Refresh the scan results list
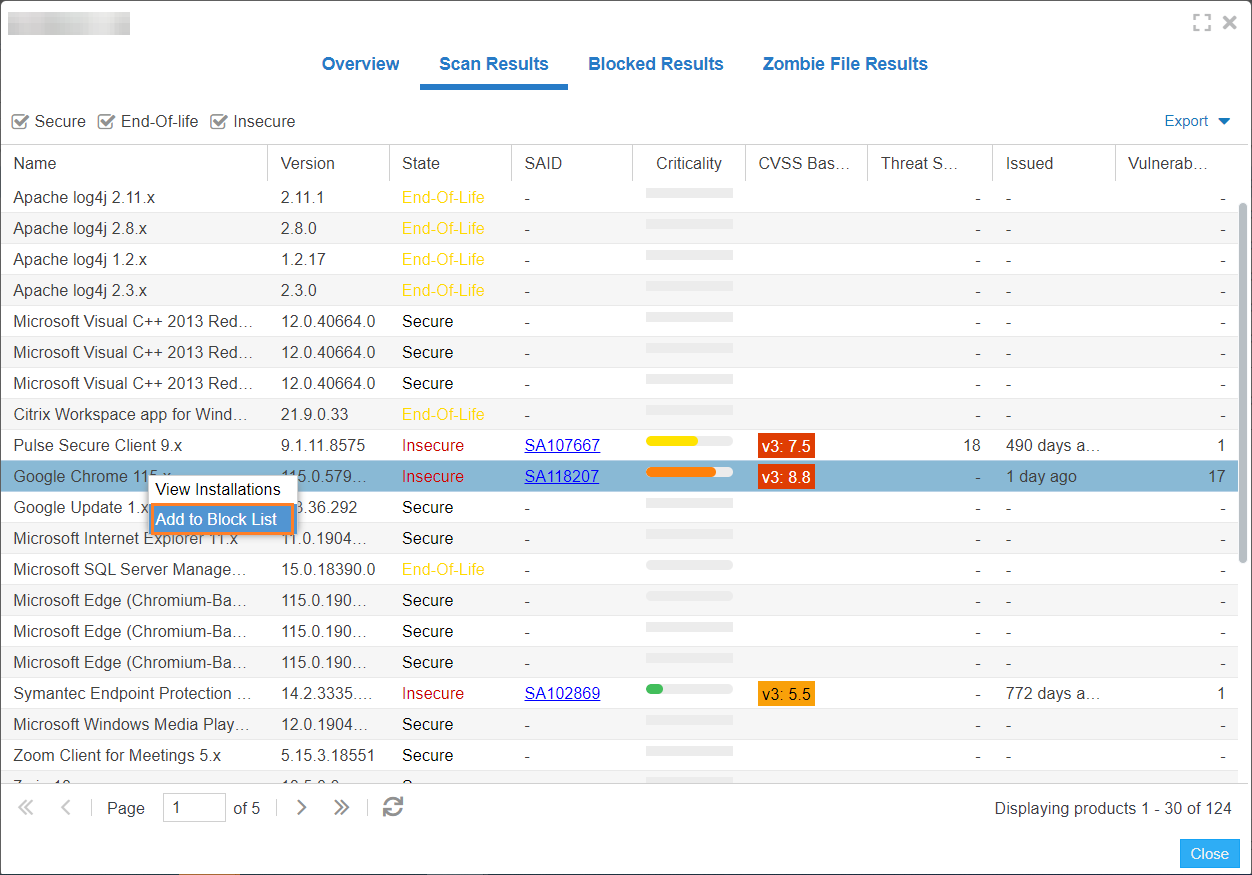 pos(393,807)
